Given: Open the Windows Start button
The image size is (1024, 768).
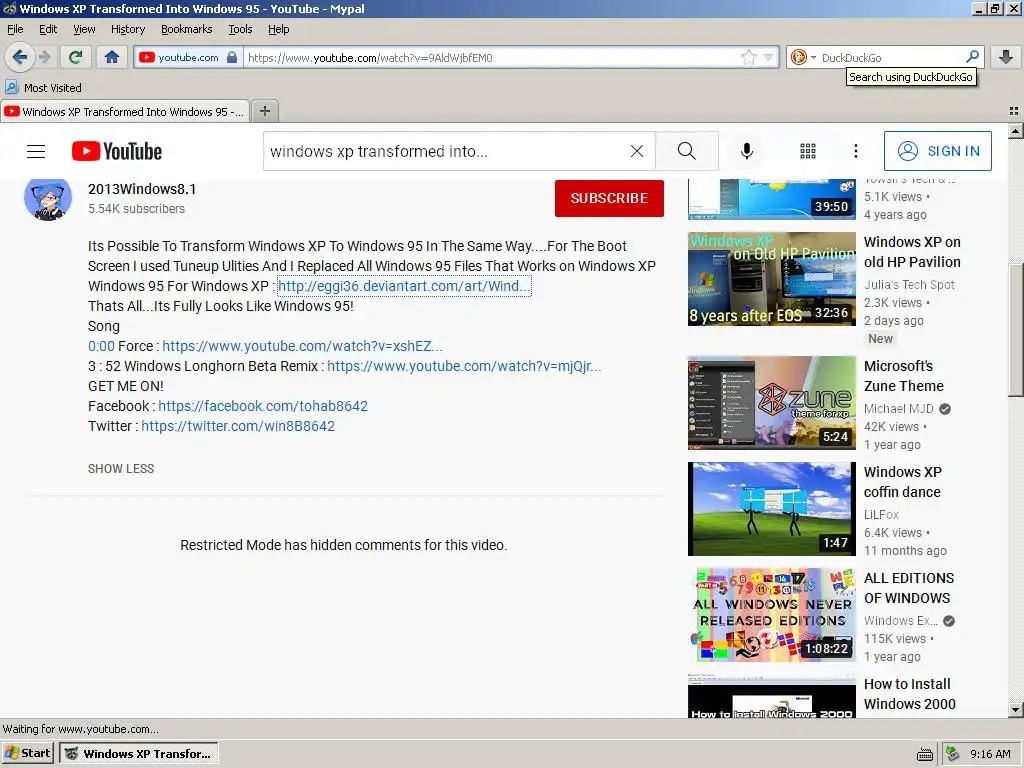Looking at the screenshot, I should [27, 753].
